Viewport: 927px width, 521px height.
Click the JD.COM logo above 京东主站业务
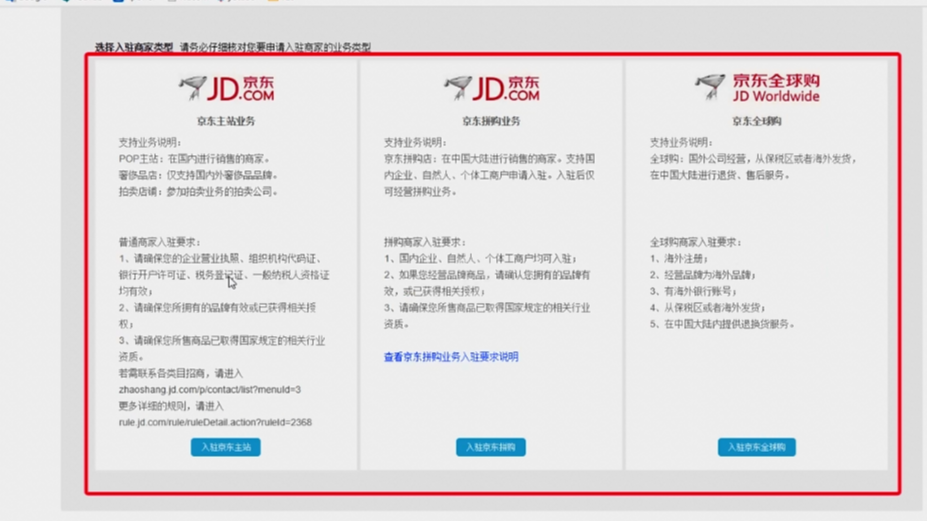[x=226, y=88]
